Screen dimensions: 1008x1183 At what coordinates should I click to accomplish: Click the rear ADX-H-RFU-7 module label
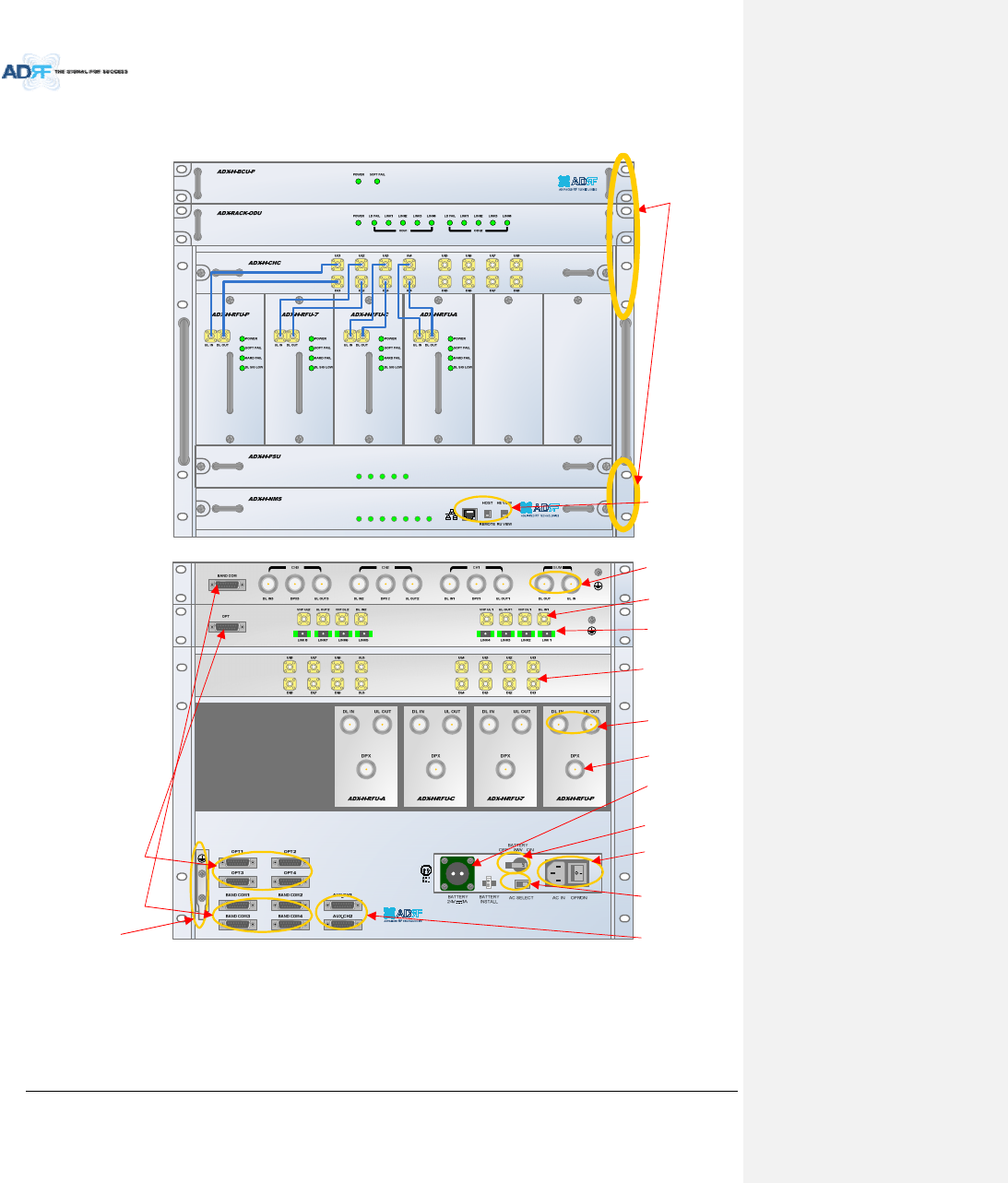[x=505, y=799]
